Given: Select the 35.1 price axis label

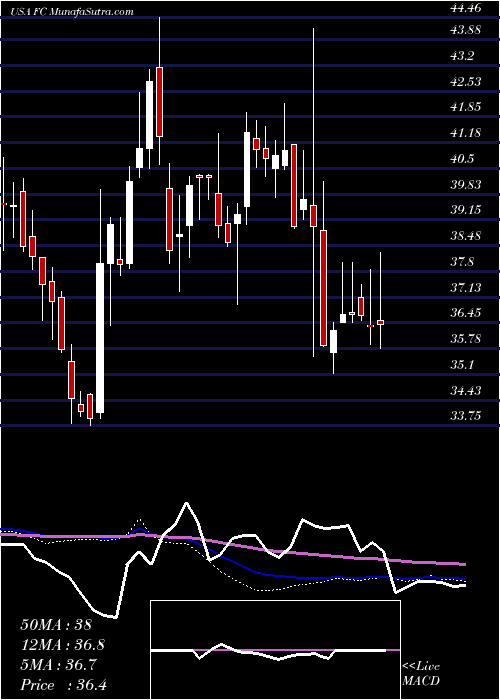Looking at the screenshot, I should click(x=463, y=365).
